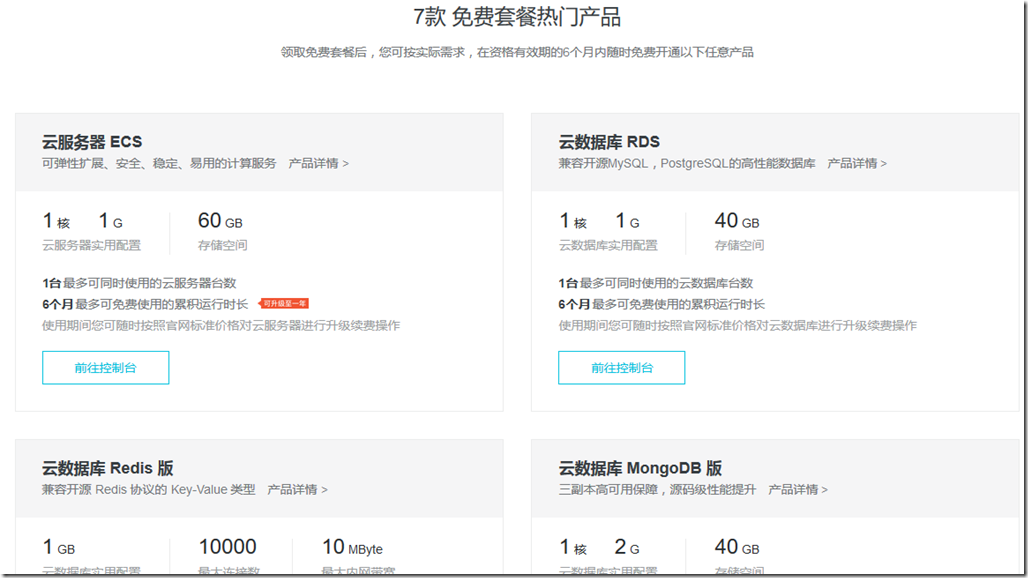Click the 10000 connections value in Redis card
This screenshot has width=1028, height=578.
coord(227,547)
